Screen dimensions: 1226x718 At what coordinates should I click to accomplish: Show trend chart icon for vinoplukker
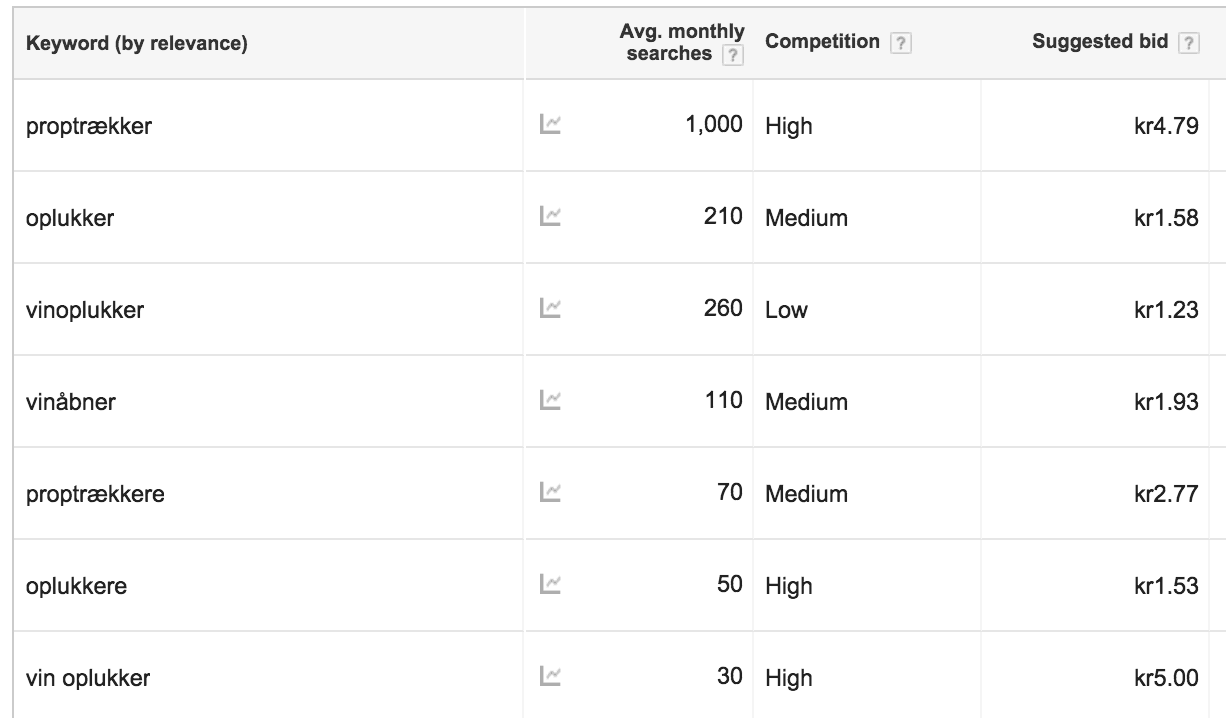click(548, 309)
